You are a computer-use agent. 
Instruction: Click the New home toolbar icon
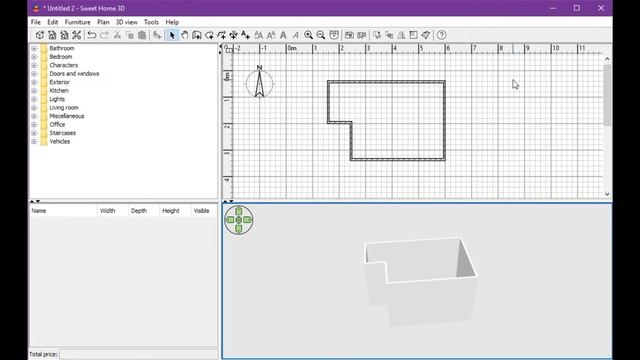pyautogui.click(x=40, y=35)
